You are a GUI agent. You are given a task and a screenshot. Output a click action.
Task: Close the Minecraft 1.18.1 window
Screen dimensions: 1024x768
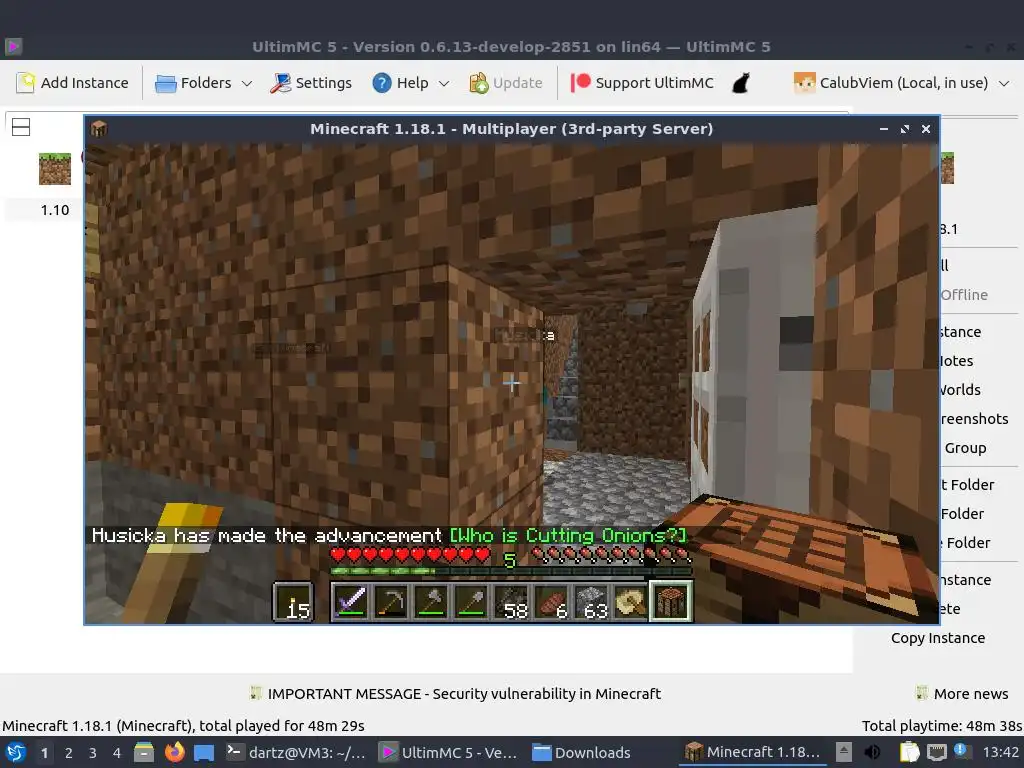click(x=925, y=129)
